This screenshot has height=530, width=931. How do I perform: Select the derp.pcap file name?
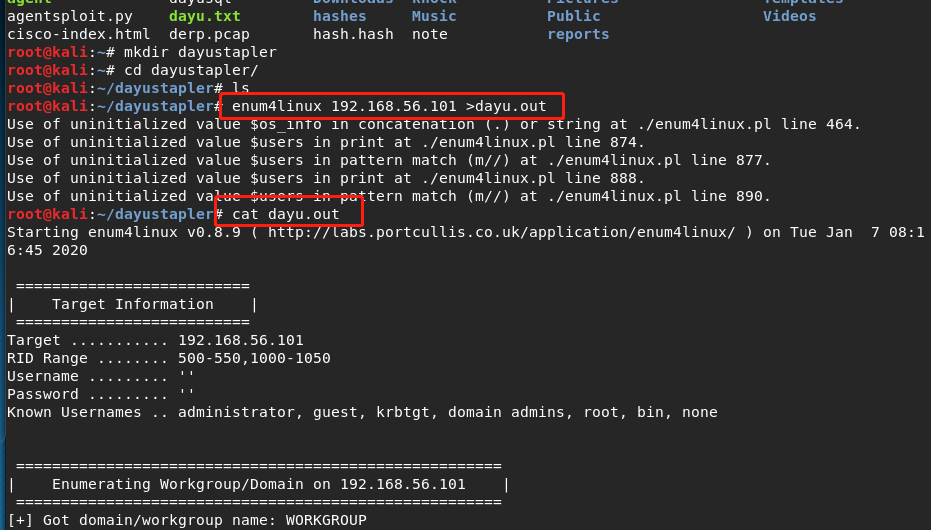[x=210, y=34]
